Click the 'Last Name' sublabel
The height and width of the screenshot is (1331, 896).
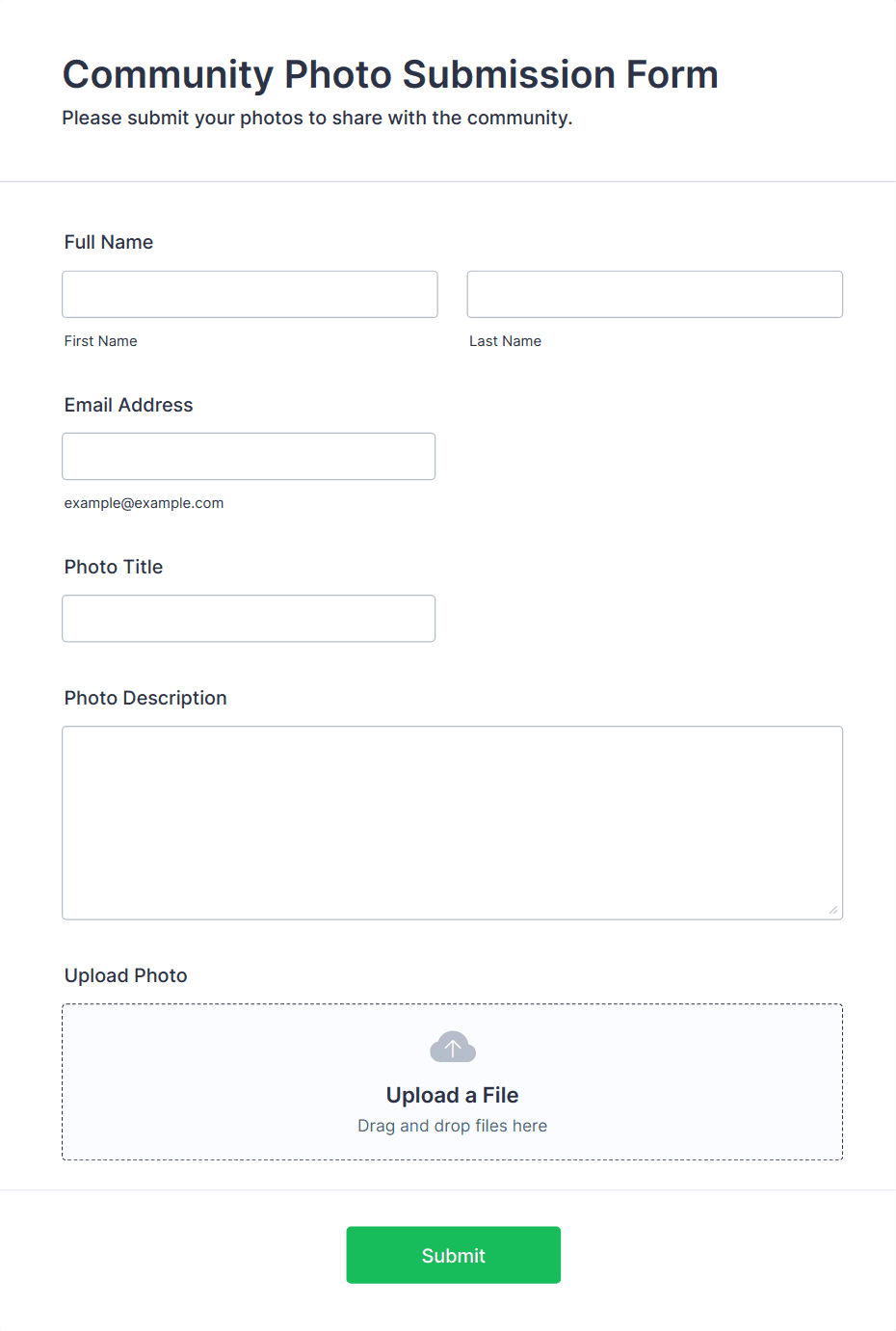[505, 341]
